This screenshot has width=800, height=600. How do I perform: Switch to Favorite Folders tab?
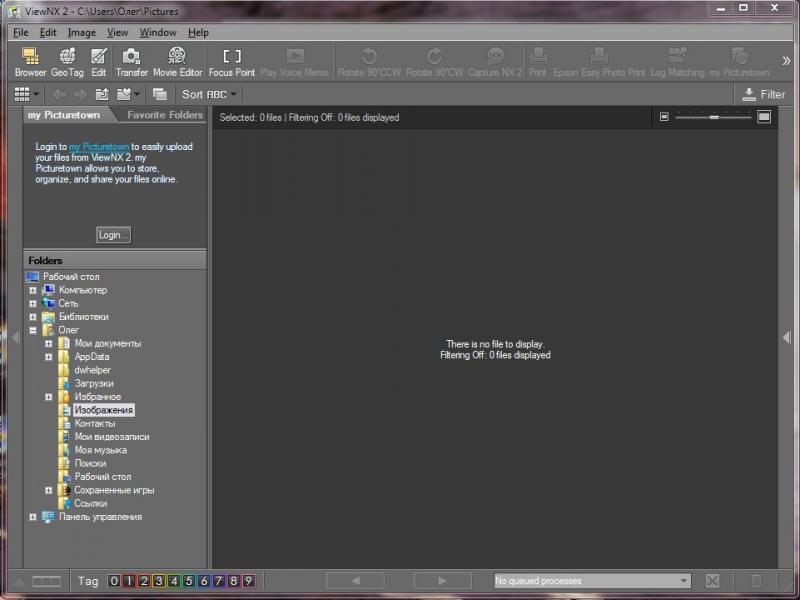coord(164,115)
